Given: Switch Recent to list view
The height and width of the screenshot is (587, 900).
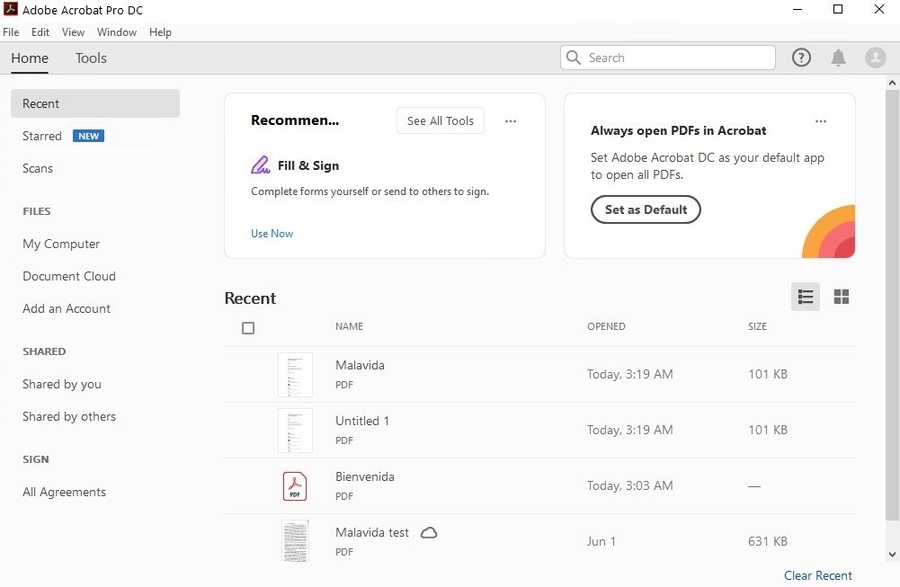Looking at the screenshot, I should point(805,296).
